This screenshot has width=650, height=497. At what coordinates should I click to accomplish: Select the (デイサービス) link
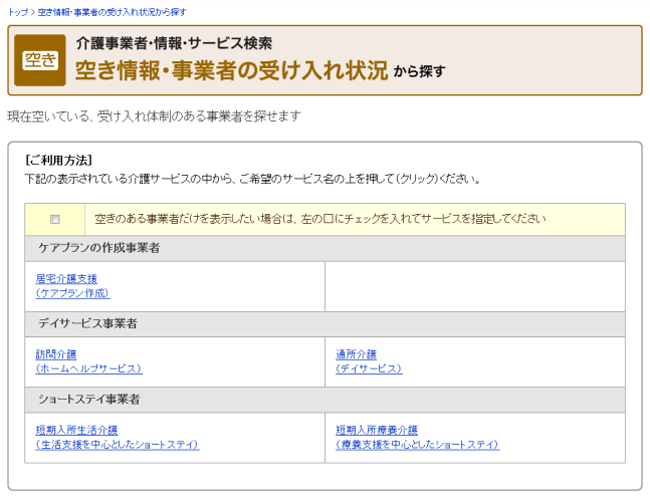point(369,368)
